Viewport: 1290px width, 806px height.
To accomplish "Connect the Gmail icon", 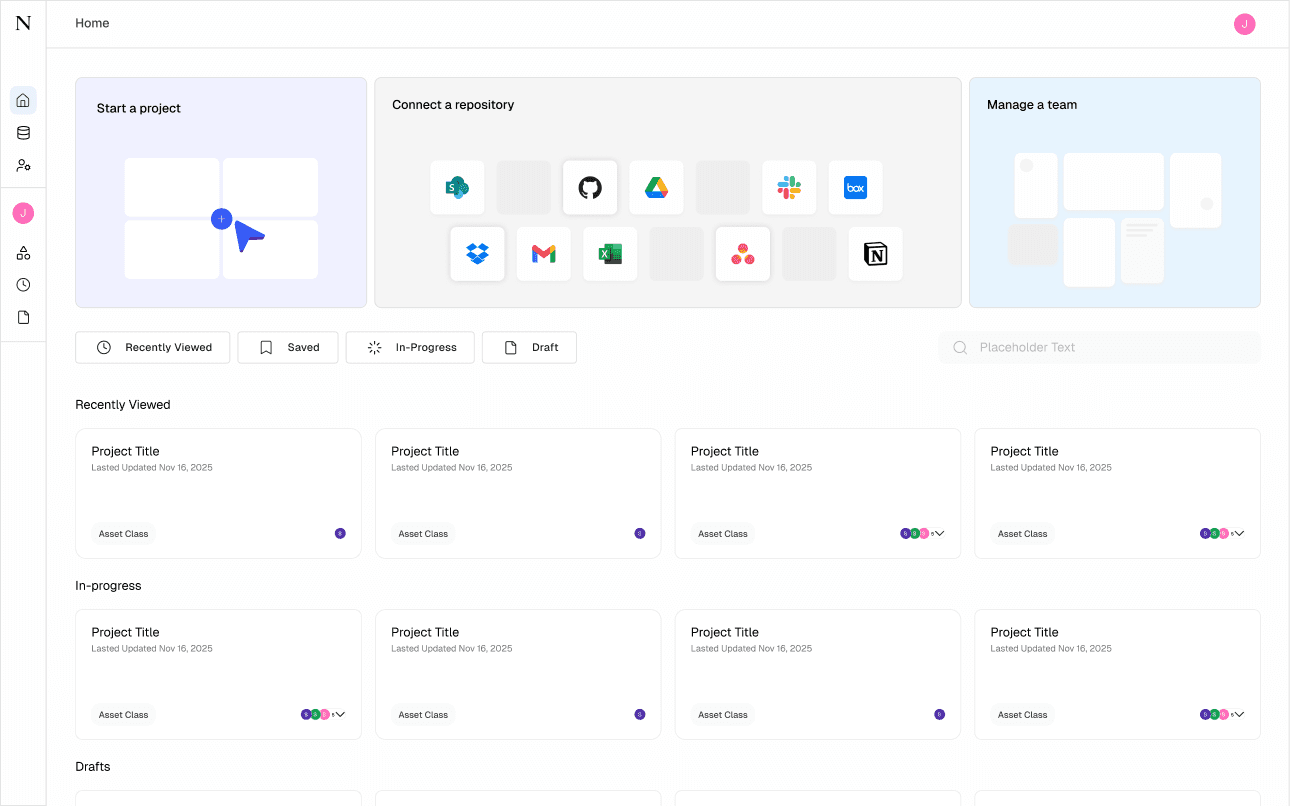I will click(x=543, y=254).
